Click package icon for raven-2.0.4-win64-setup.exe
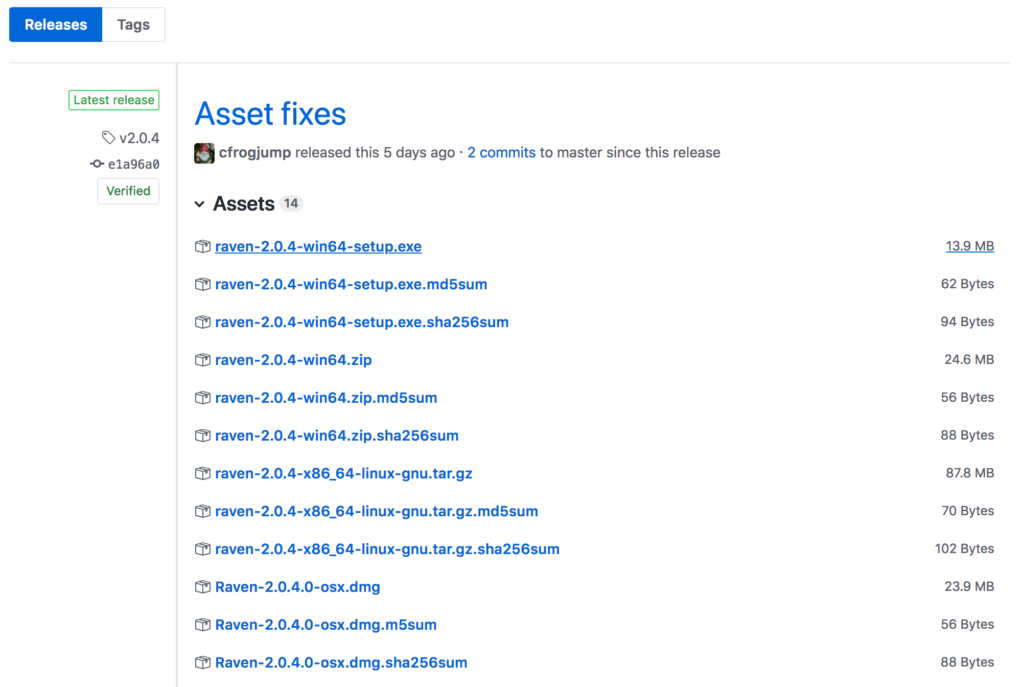The image size is (1024, 687). [x=202, y=246]
